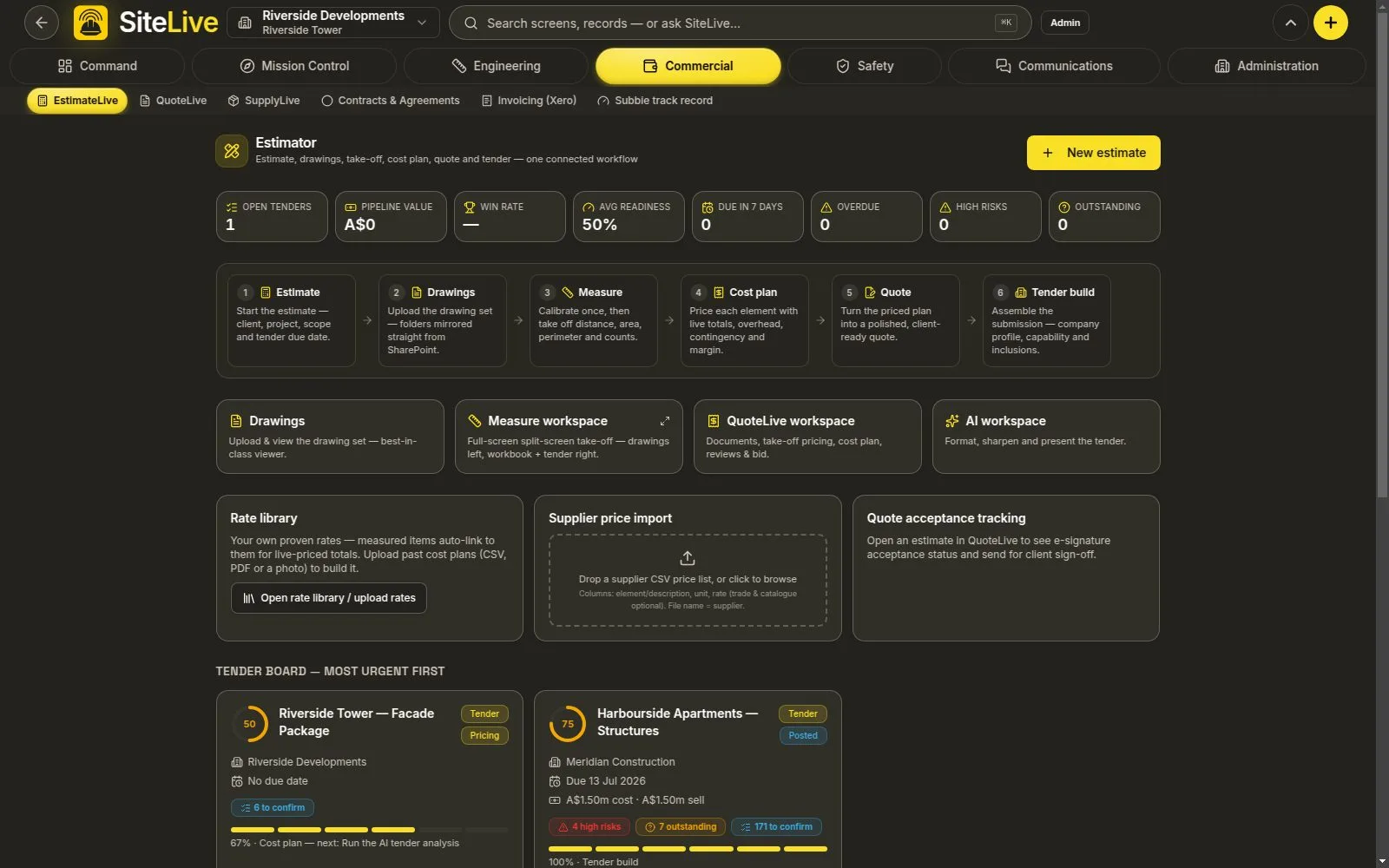1389x868 pixels.
Task: Open the Administration tab
Action: (1267, 66)
